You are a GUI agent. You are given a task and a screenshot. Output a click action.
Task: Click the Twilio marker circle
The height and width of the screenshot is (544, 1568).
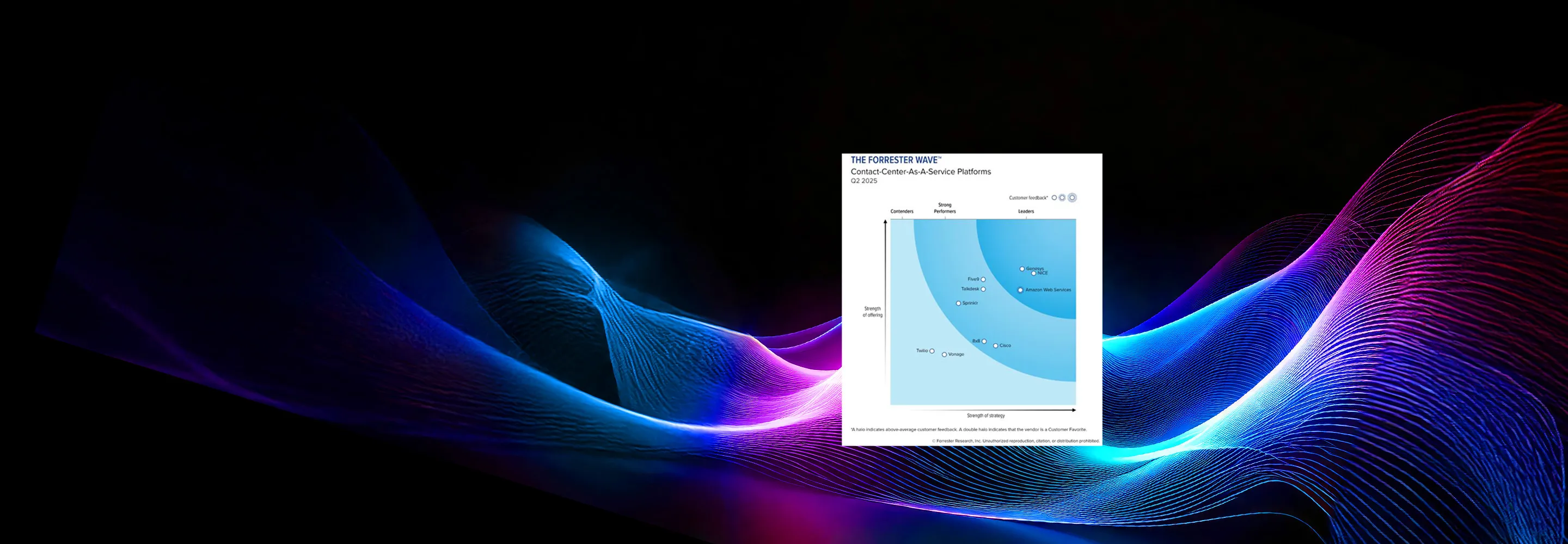tap(932, 351)
